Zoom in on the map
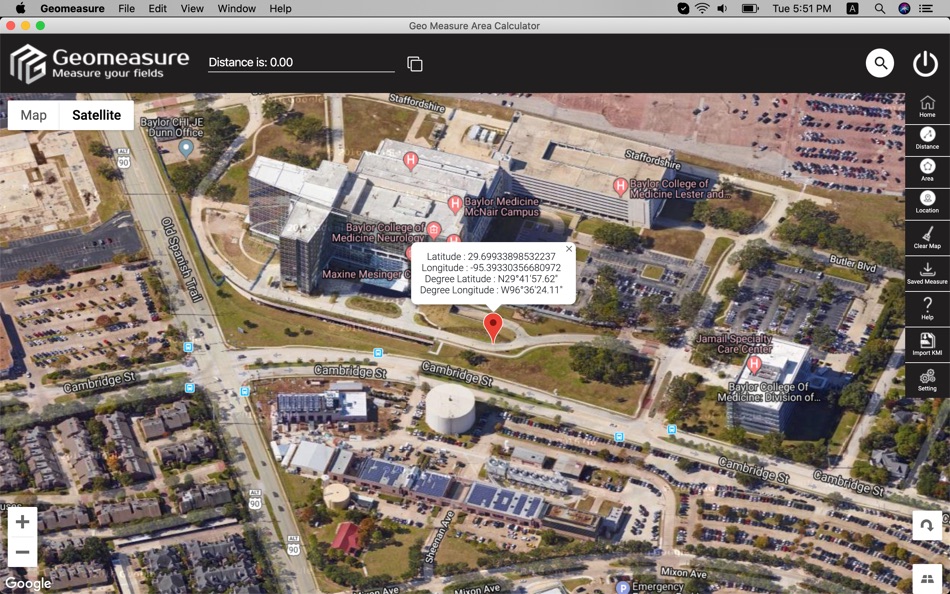This screenshot has width=950, height=594. tap(22, 521)
